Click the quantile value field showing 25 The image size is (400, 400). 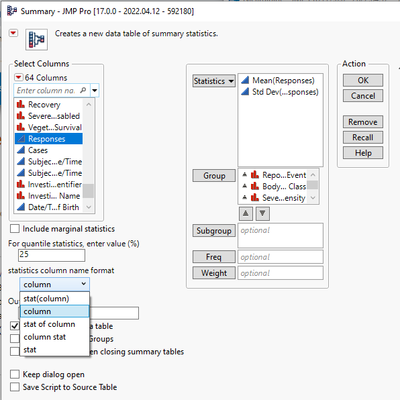coord(52,255)
